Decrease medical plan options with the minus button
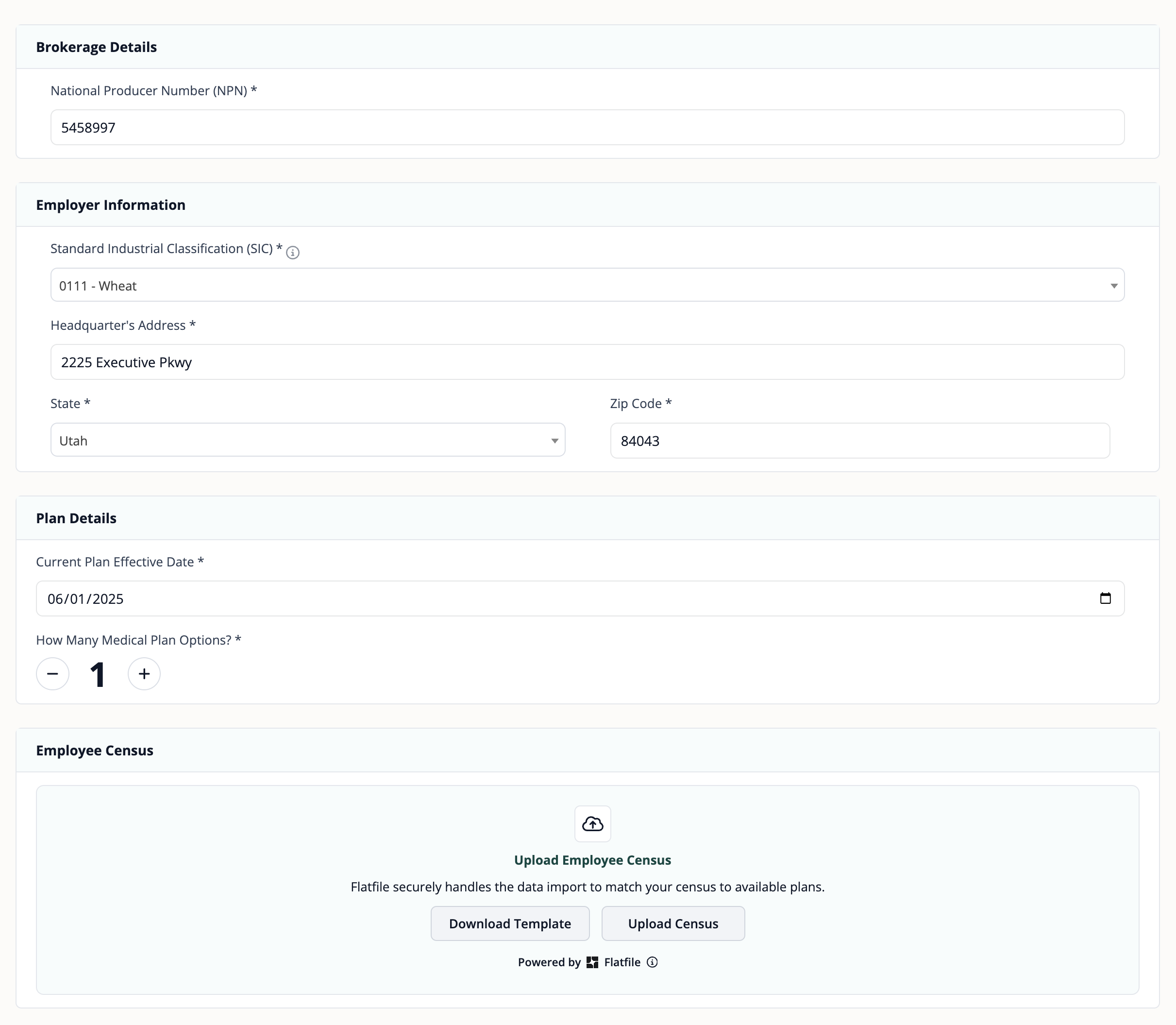The width and height of the screenshot is (1176, 1025). coord(52,674)
